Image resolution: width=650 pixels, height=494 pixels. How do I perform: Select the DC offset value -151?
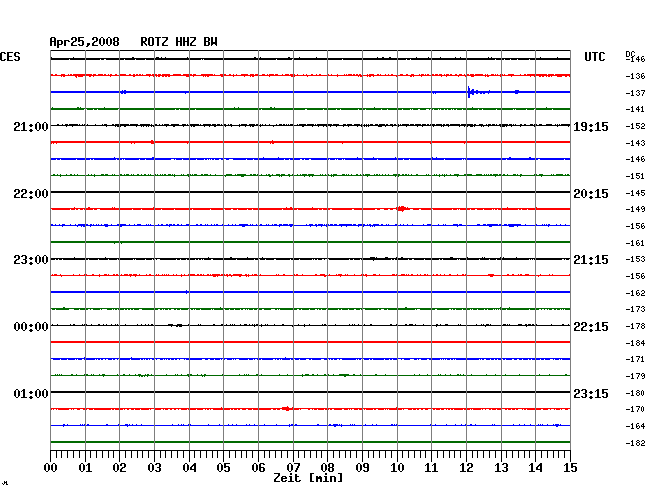pyautogui.click(x=635, y=176)
